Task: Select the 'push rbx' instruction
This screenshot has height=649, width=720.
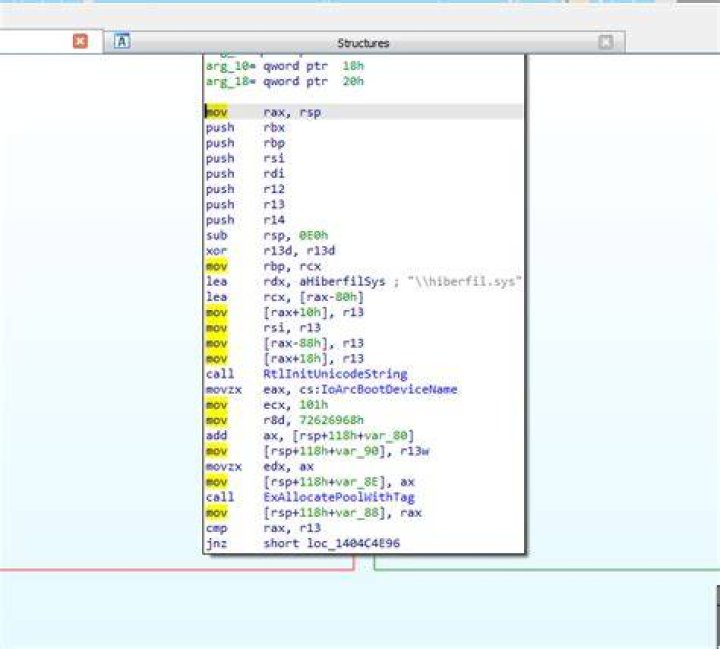Action: coord(245,128)
